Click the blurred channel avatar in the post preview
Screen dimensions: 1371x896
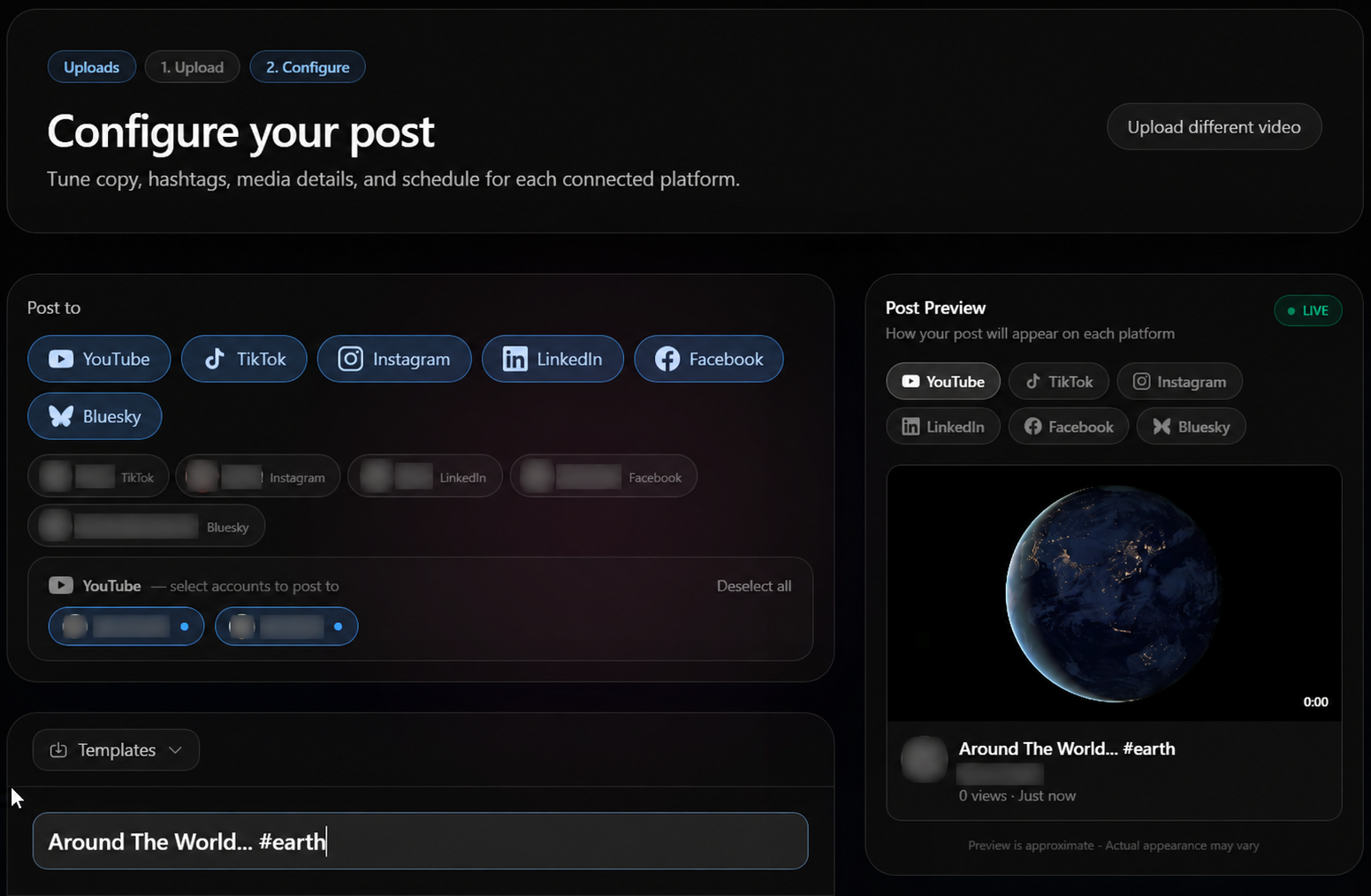pos(925,760)
